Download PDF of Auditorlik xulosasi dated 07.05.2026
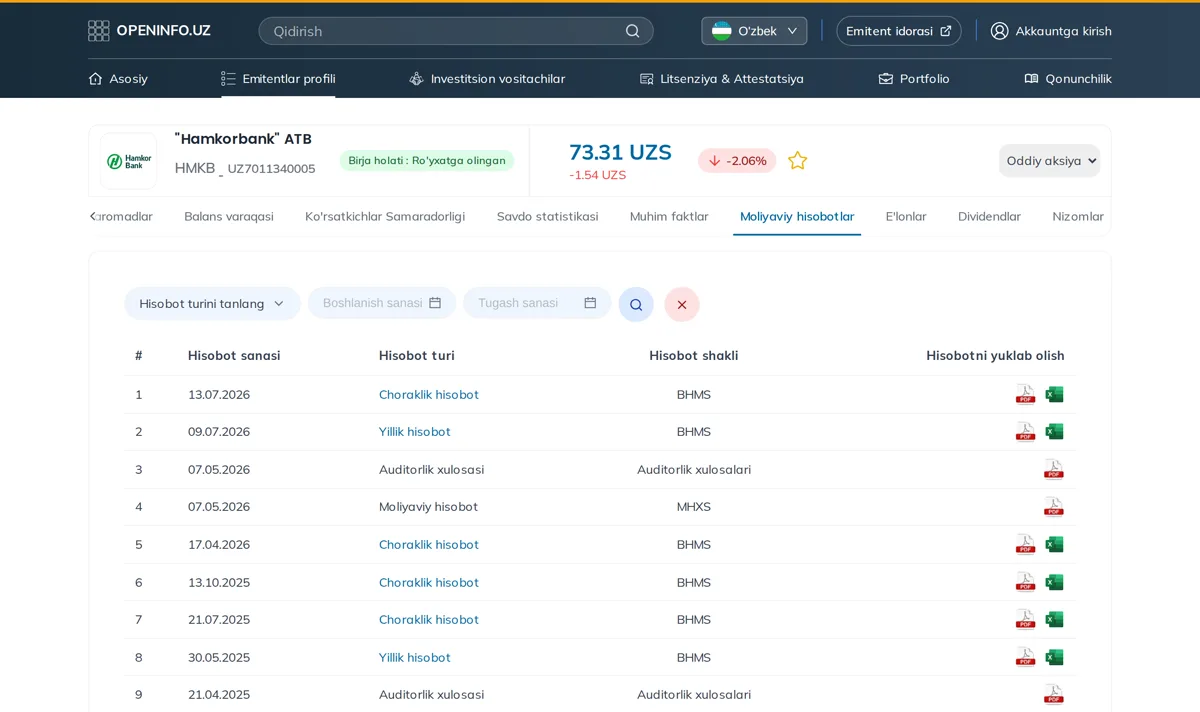Viewport: 1200px width, 712px height. point(1053,469)
